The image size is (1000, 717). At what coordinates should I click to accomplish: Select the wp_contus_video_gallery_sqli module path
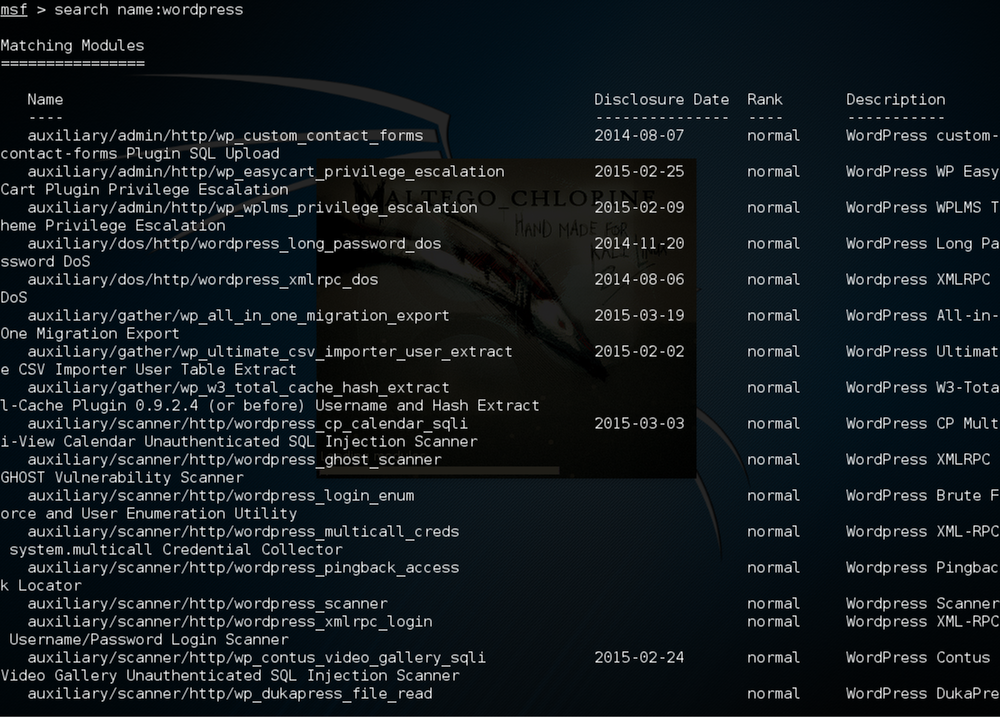(x=256, y=658)
